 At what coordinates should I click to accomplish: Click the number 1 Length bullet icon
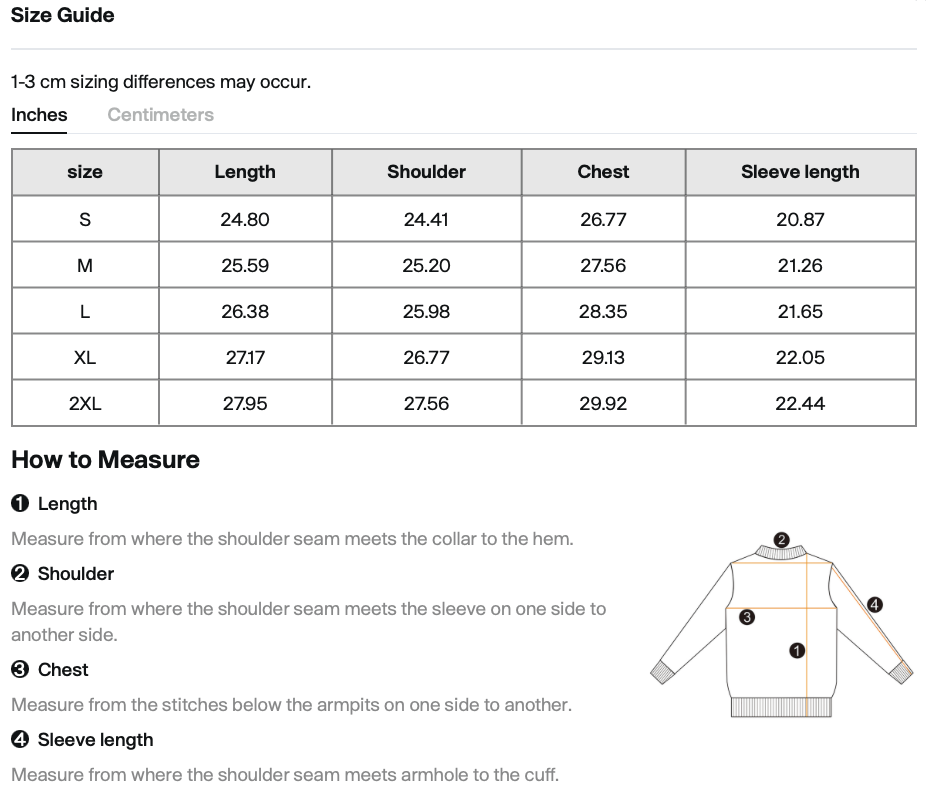pyautogui.click(x=20, y=503)
